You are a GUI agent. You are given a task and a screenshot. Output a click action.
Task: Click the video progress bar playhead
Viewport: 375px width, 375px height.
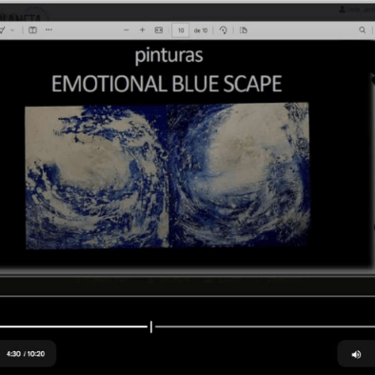pos(151,327)
